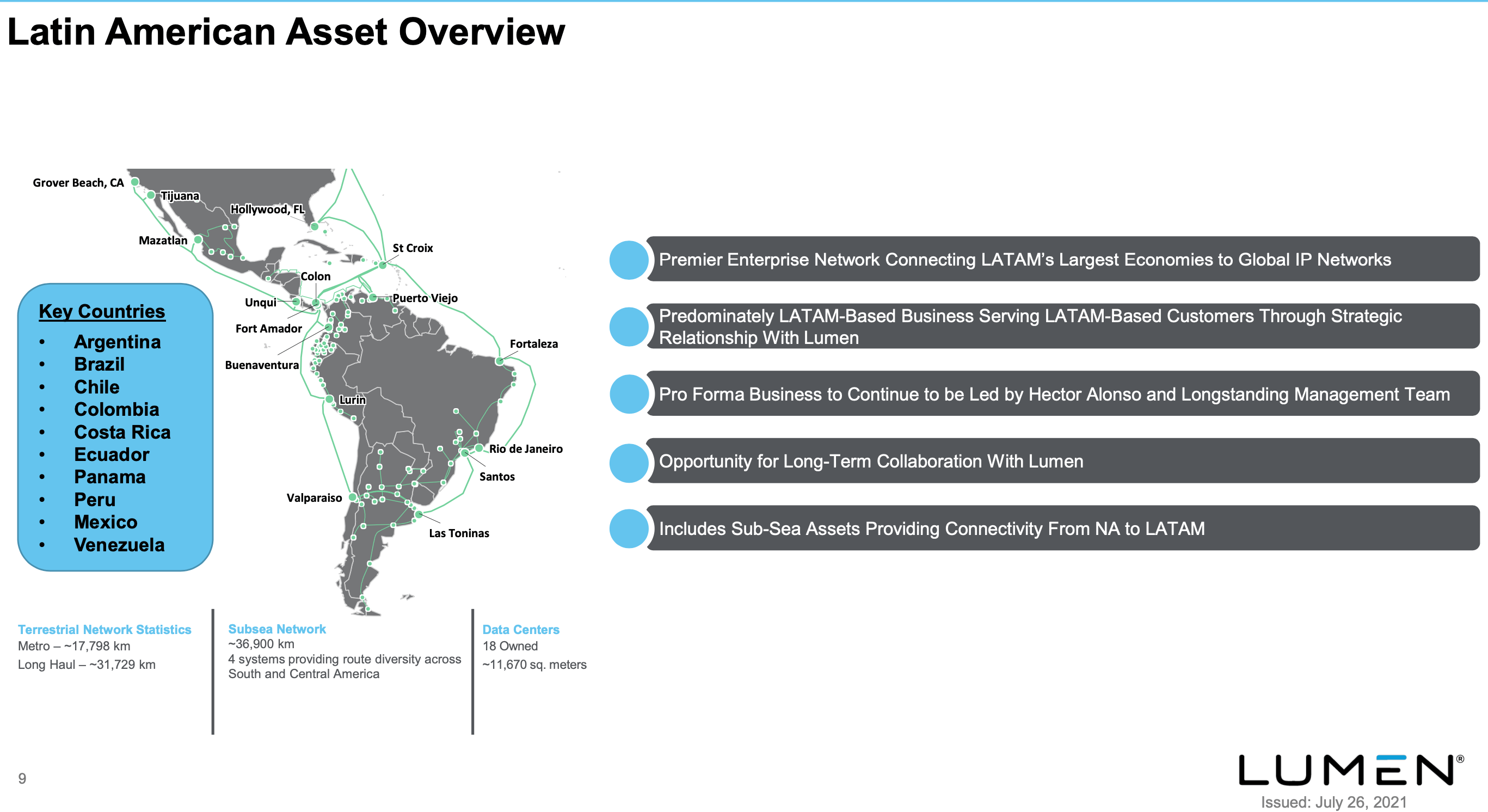Click the 4 systems route diversity description
The image size is (1488, 812).
tap(345, 667)
